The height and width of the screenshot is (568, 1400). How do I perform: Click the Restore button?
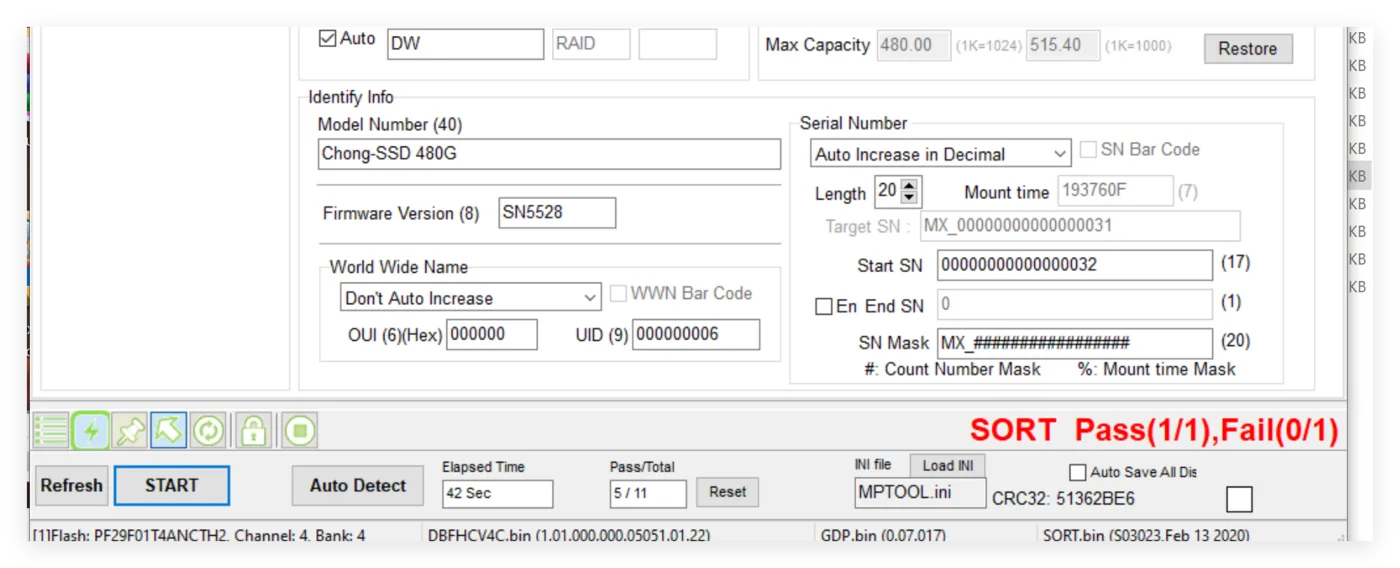(1247, 48)
